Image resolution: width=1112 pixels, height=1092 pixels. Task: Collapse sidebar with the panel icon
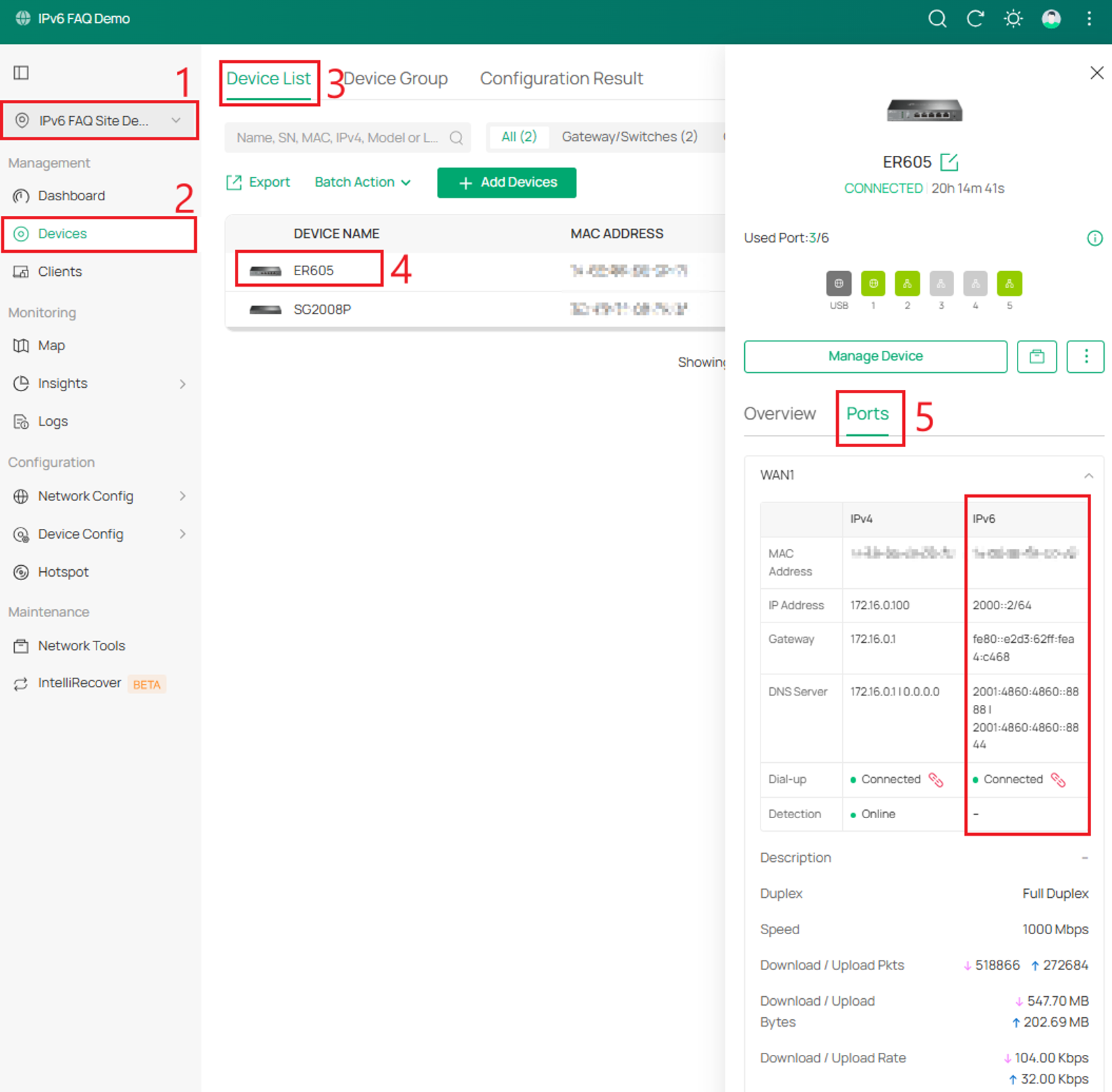(22, 73)
